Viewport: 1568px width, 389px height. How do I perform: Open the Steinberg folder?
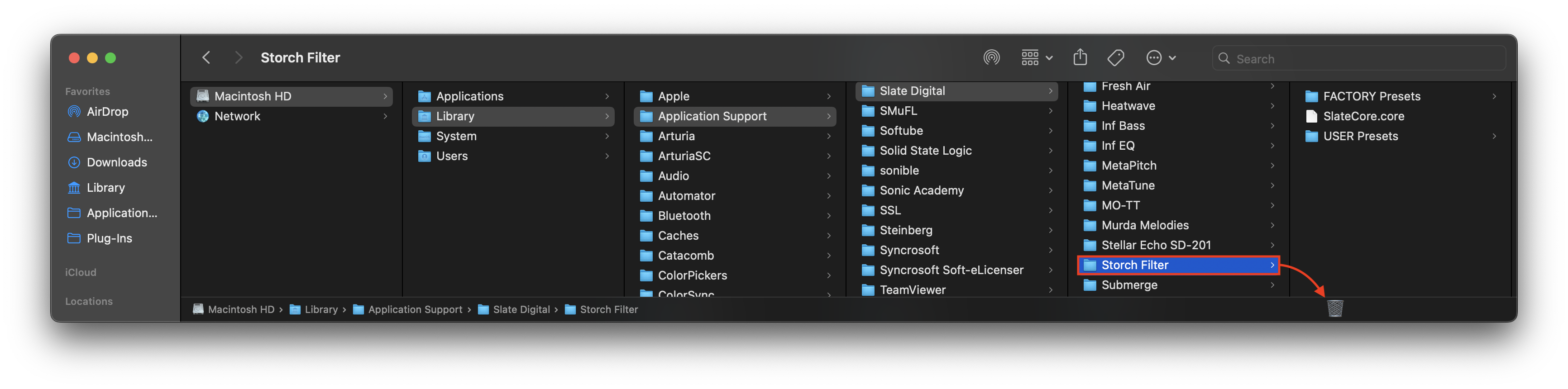(x=957, y=230)
